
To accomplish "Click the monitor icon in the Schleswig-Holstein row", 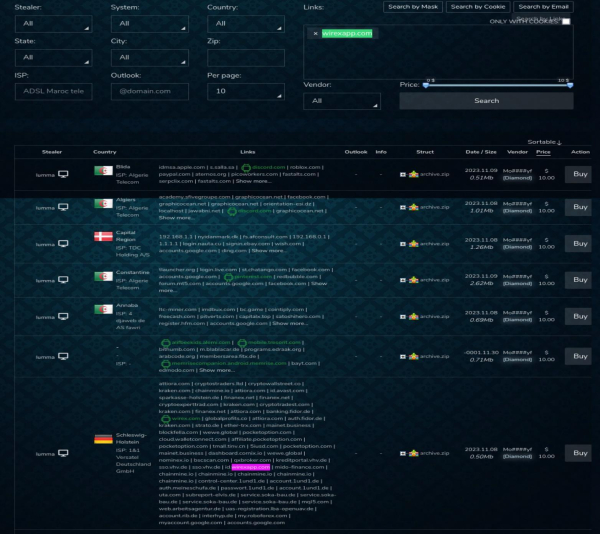I will click(63, 454).
